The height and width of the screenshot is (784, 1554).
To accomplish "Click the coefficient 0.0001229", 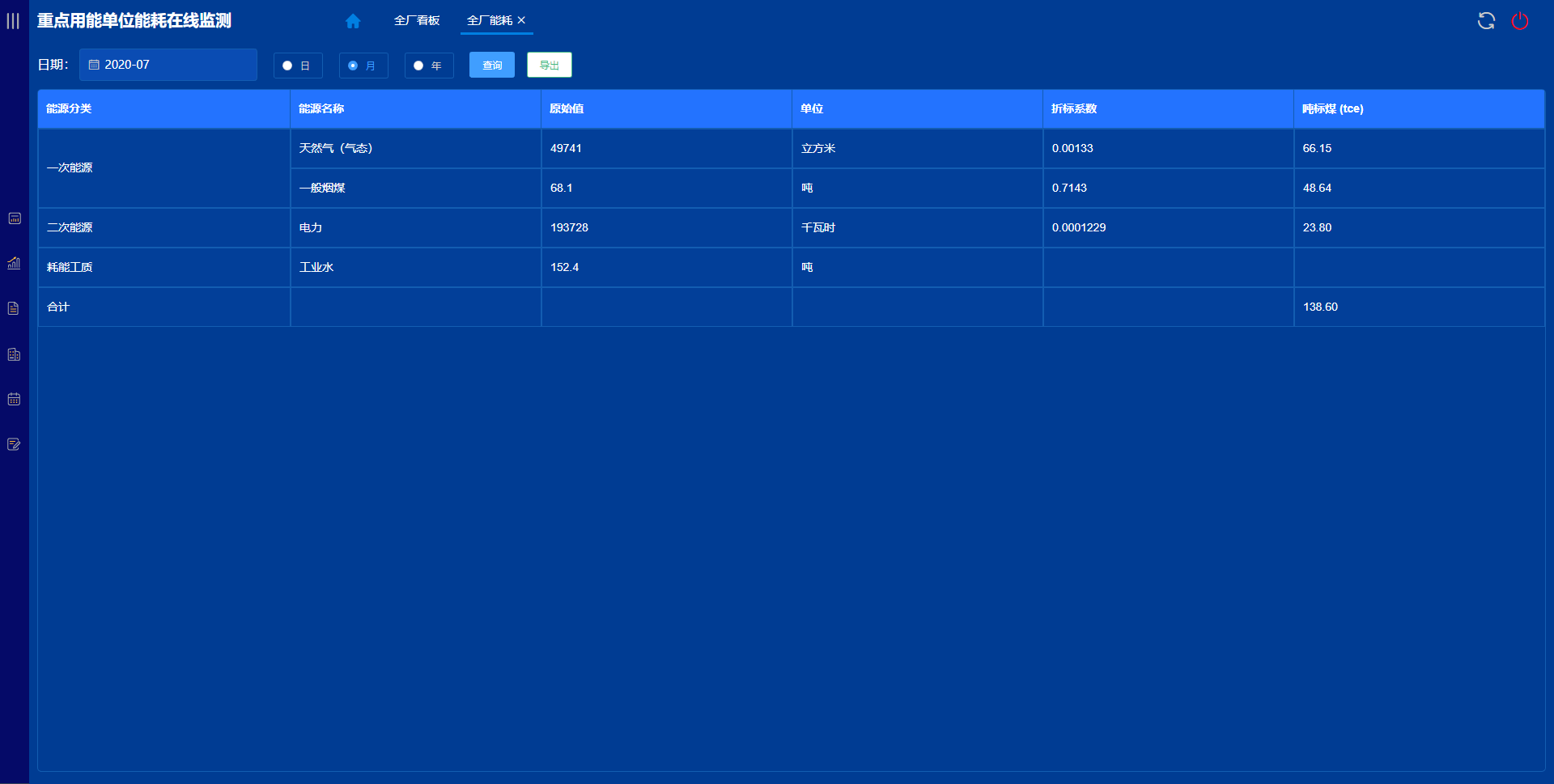I will 1079,227.
